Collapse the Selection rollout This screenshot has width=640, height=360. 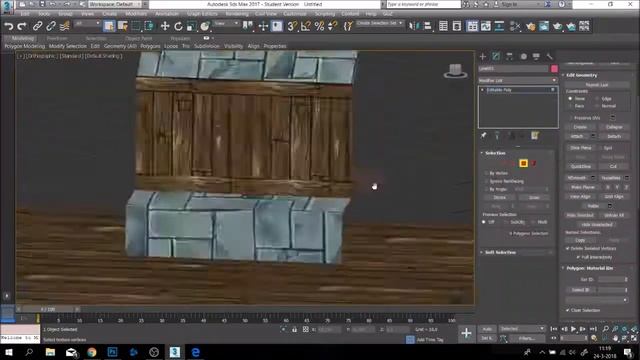(496, 153)
